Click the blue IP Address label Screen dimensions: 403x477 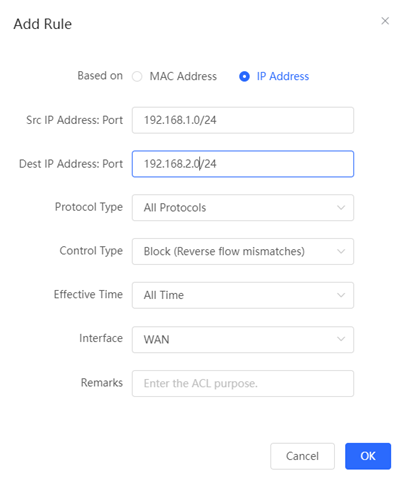pyautogui.click(x=283, y=76)
